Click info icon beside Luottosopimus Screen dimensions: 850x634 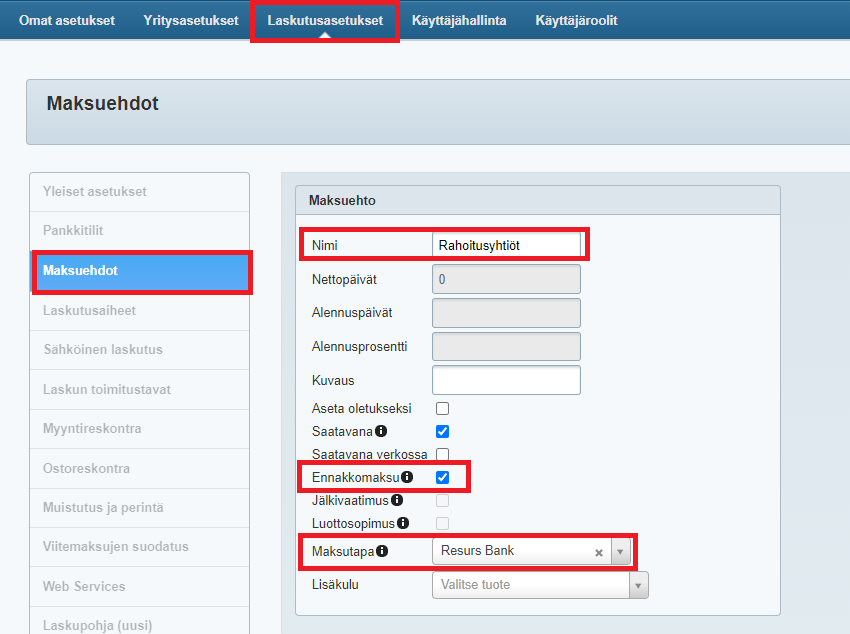(x=403, y=523)
